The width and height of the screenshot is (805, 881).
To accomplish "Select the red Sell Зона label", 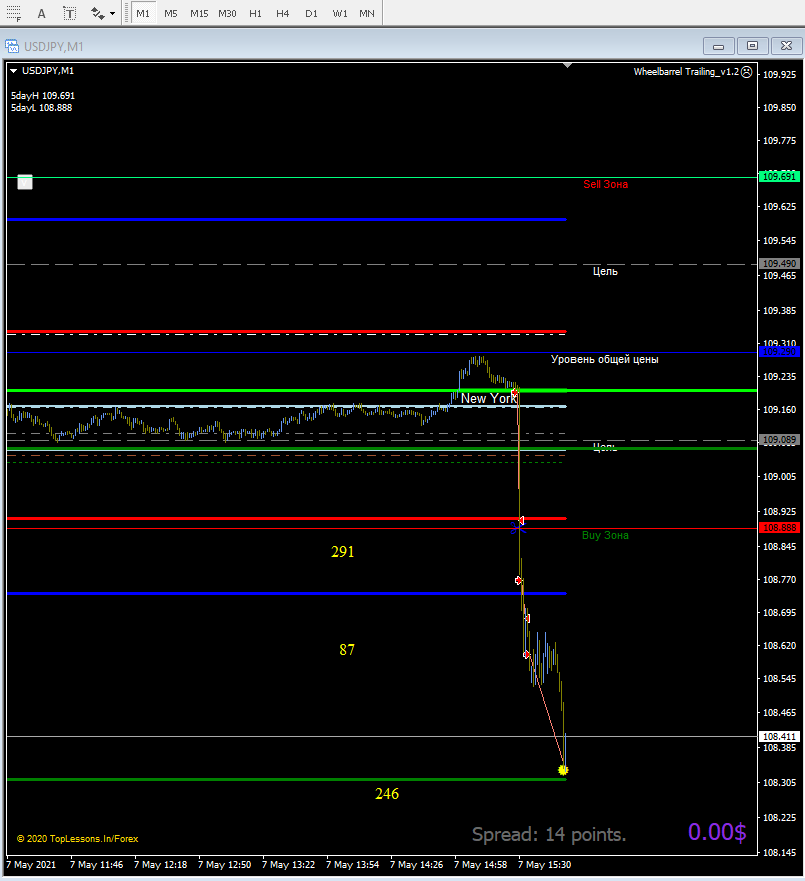I will 606,184.
